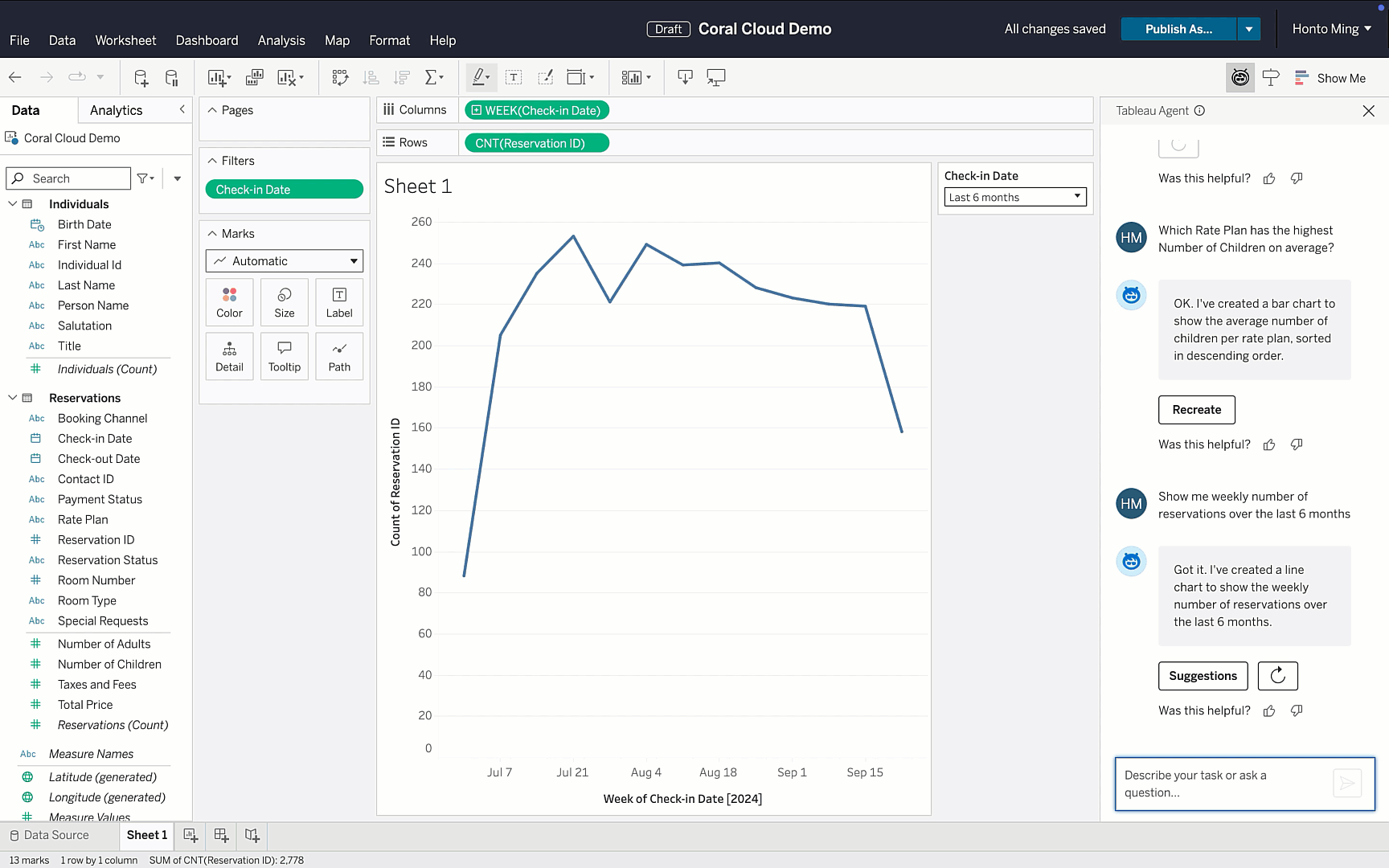Click the Swap Rows and Columns icon
Viewport: 1389px width, 868px height.
click(340, 77)
